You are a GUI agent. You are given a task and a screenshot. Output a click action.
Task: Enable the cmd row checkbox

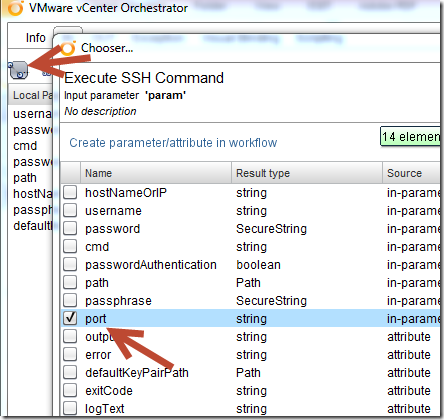pos(70,247)
